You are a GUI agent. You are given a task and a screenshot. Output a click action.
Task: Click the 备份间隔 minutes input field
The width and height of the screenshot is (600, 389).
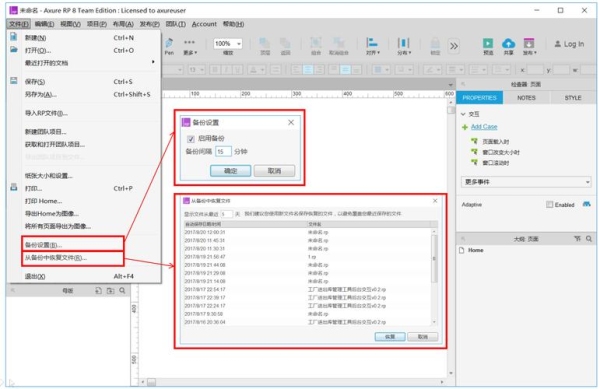[x=223, y=151]
